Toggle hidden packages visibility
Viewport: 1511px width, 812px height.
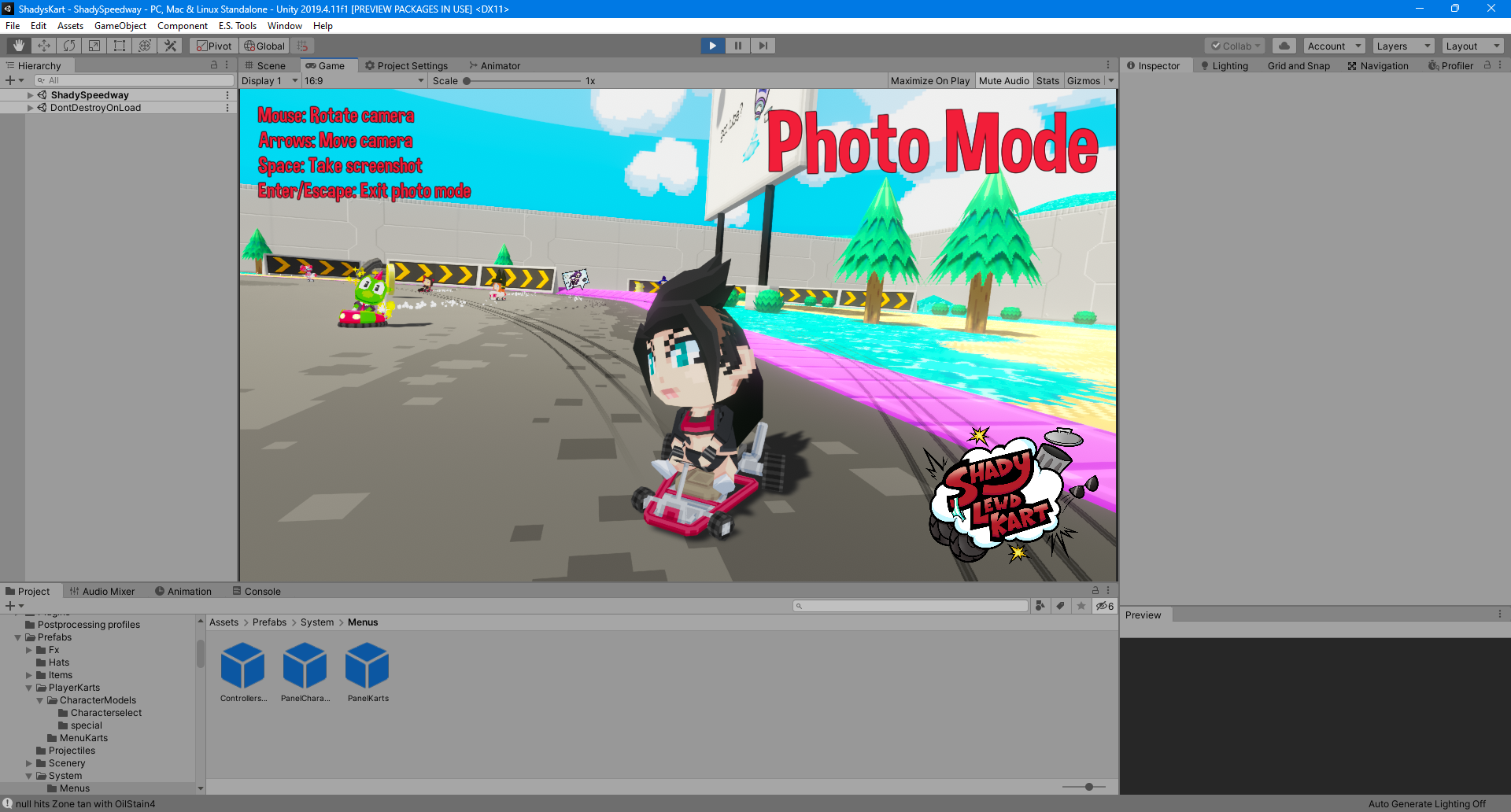pos(1105,606)
